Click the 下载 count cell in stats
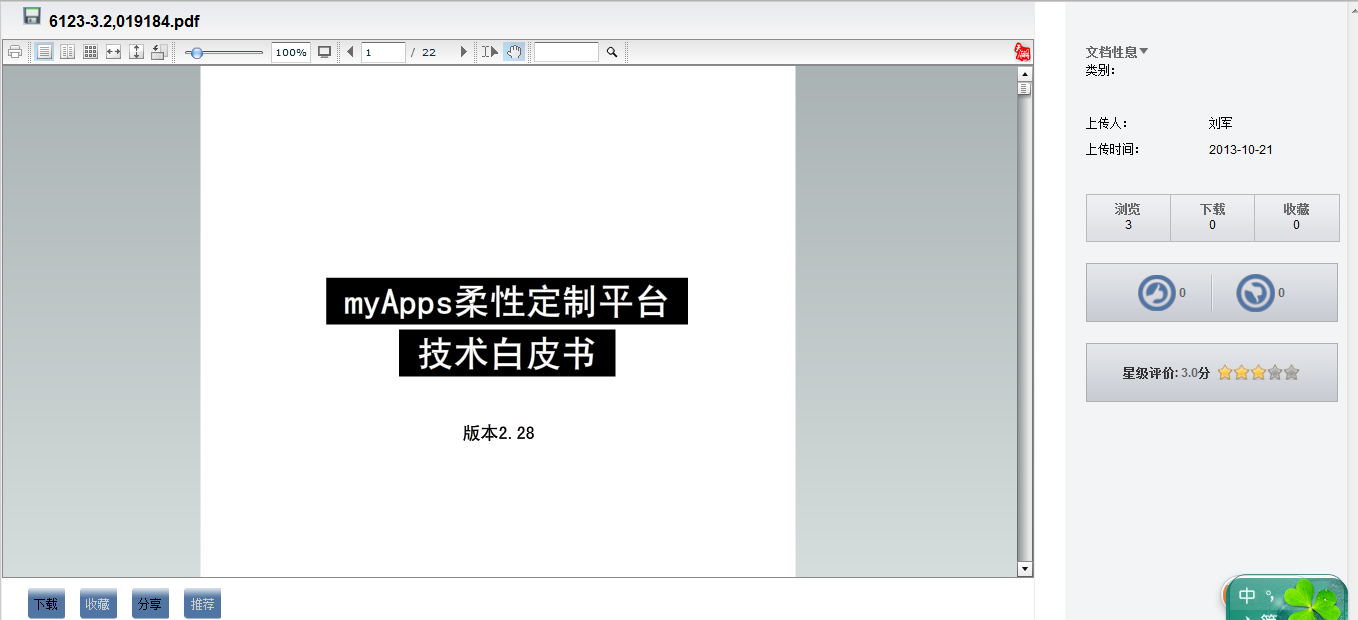Screen dimensions: 1358x620 click(1212, 217)
